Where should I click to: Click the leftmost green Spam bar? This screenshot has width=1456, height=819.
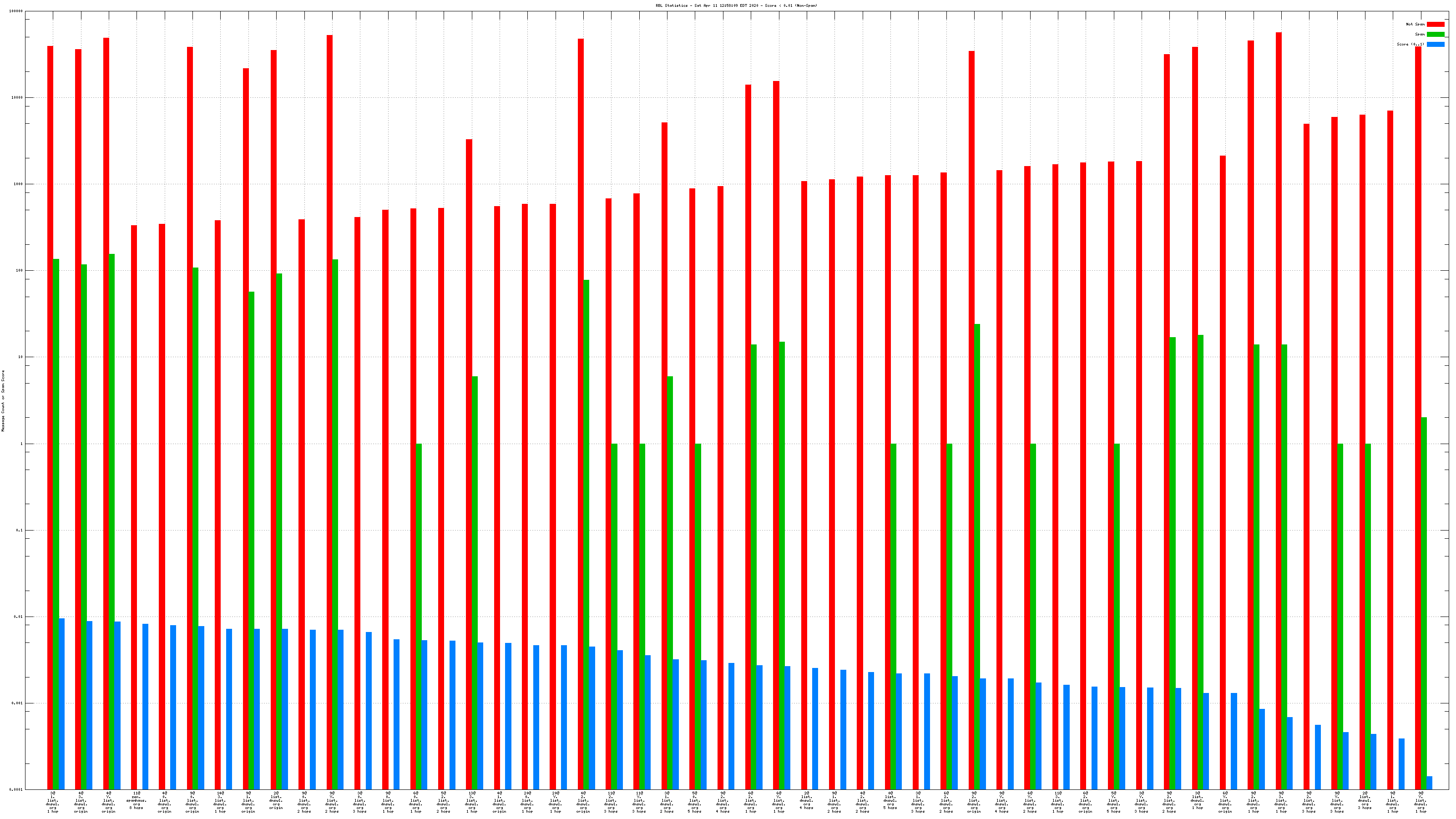click(x=56, y=509)
